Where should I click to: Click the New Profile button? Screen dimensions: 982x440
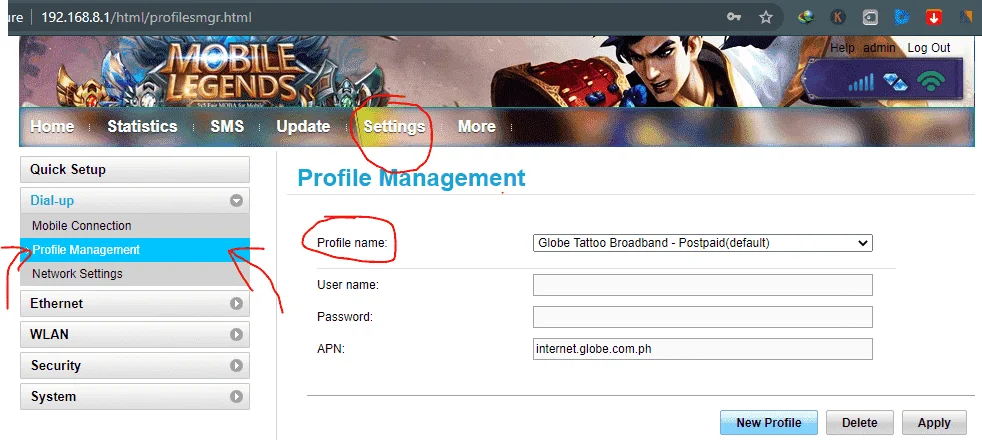[769, 422]
